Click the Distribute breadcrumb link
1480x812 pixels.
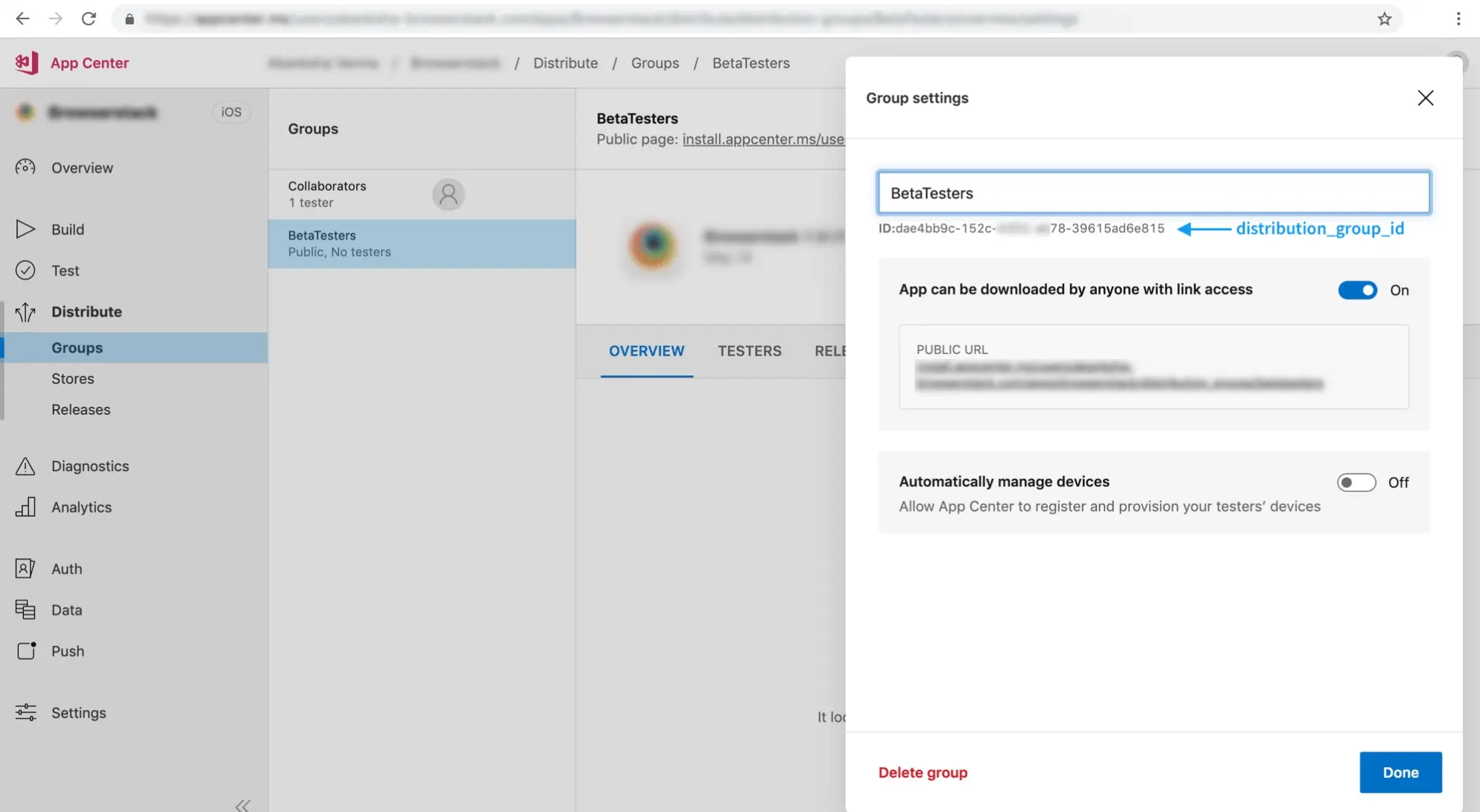tap(565, 63)
